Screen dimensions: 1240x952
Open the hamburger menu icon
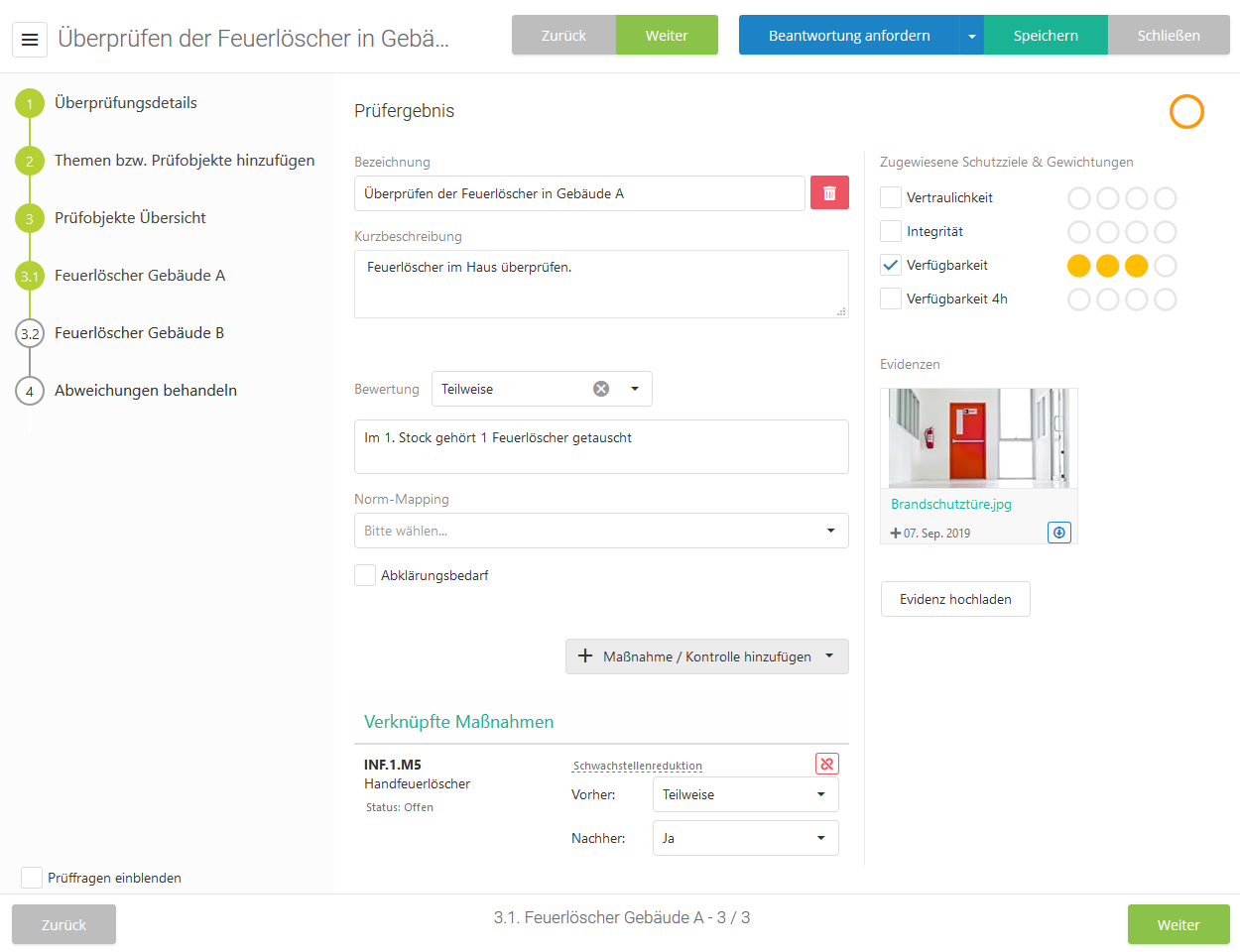click(30, 40)
